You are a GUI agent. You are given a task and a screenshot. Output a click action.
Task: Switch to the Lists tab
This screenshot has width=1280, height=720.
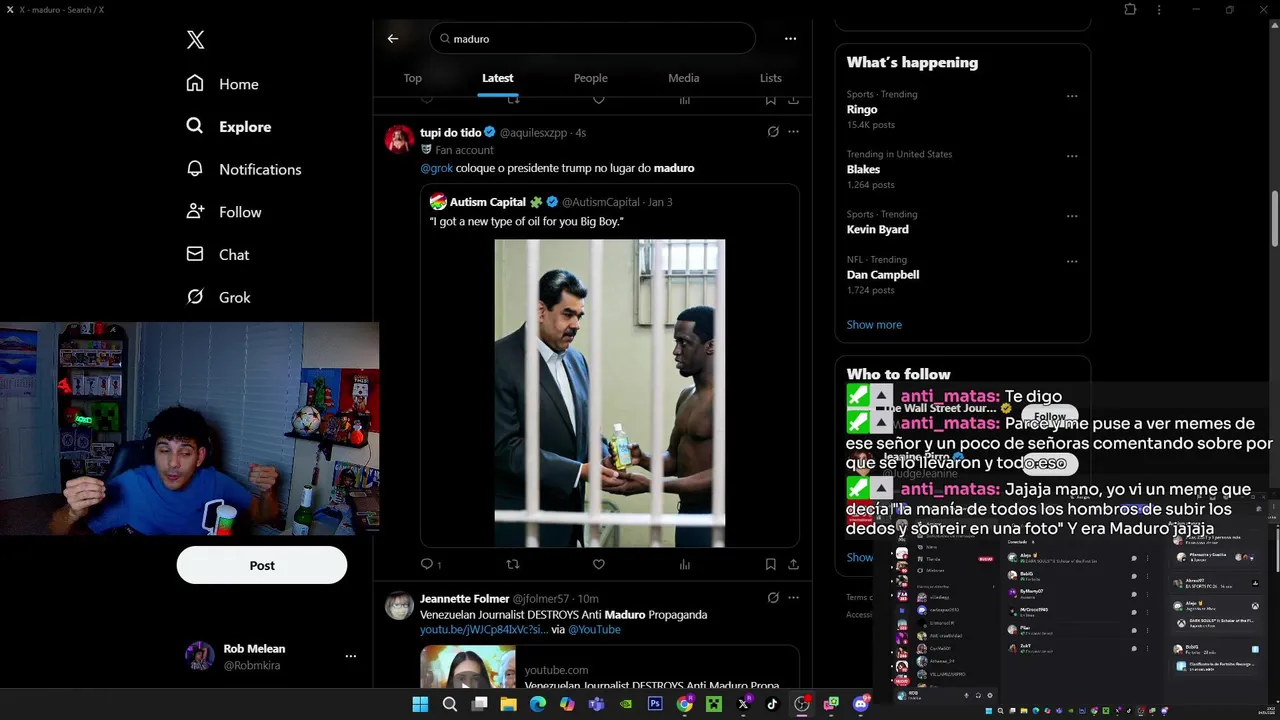(770, 78)
